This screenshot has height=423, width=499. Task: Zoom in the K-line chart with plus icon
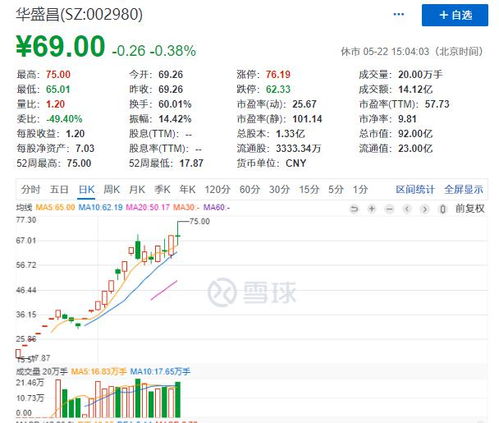coord(372,209)
